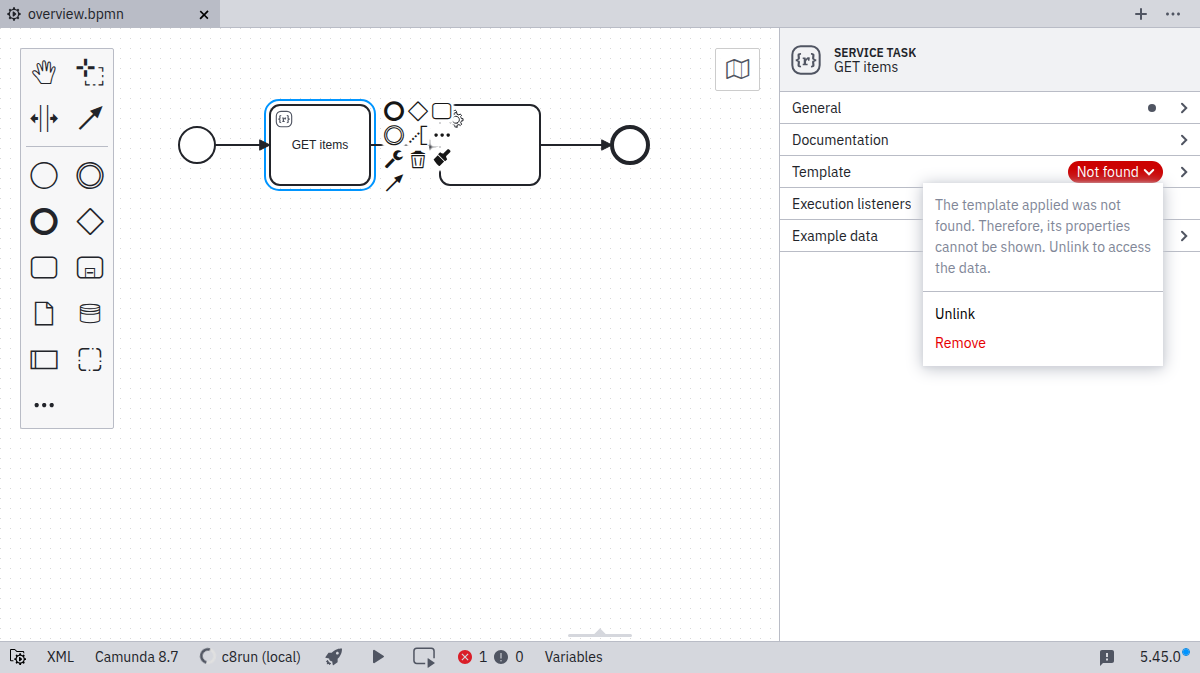Choose the data store reference tool
The height and width of the screenshot is (673, 1200).
pos(90,314)
